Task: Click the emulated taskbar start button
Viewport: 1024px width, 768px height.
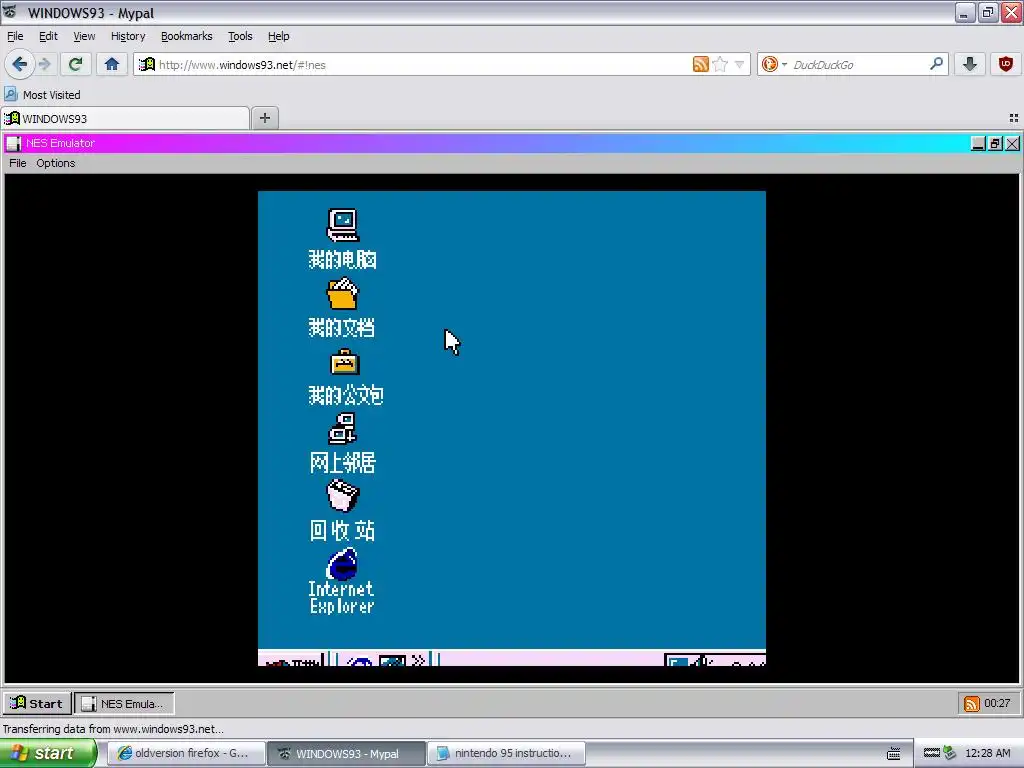Action: pos(292,658)
